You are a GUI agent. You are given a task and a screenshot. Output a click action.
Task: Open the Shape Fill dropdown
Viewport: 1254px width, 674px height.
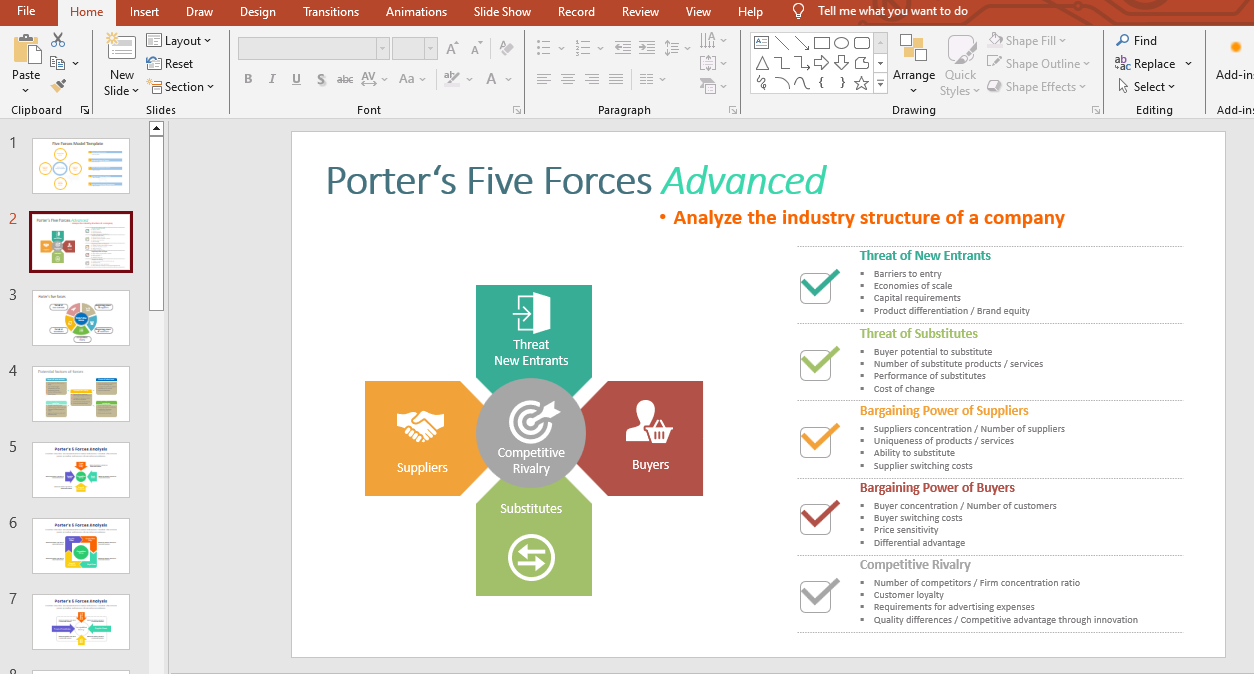coord(1027,40)
